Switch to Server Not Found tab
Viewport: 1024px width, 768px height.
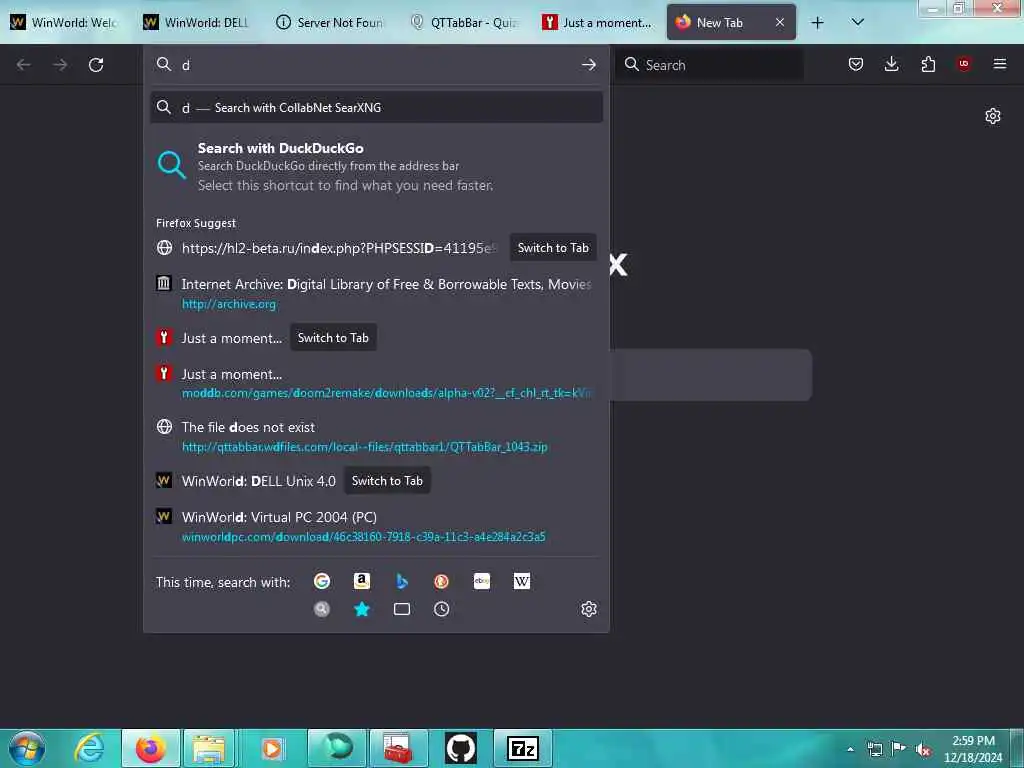[331, 22]
